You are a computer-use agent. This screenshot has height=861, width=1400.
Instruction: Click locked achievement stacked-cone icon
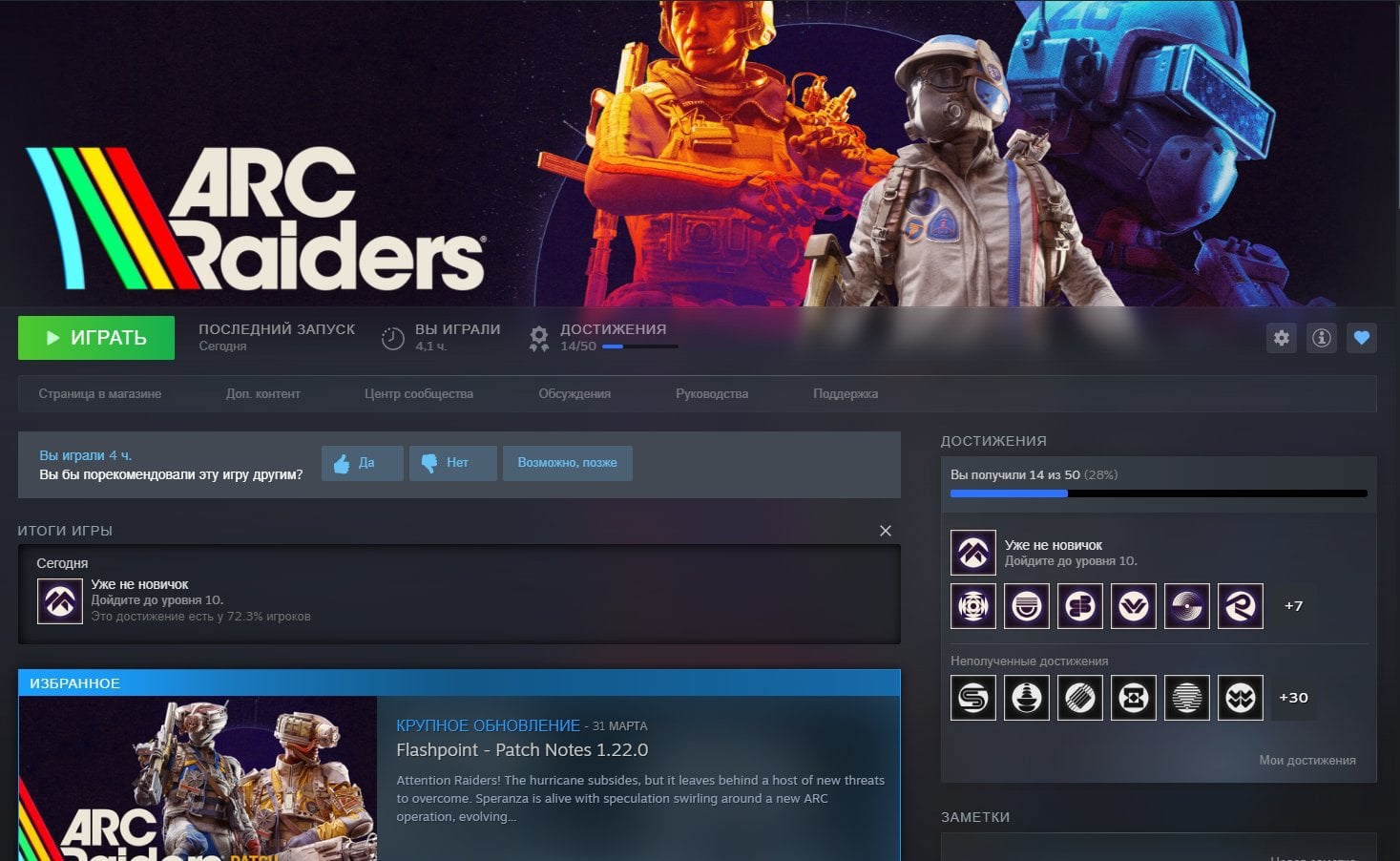click(x=1027, y=698)
